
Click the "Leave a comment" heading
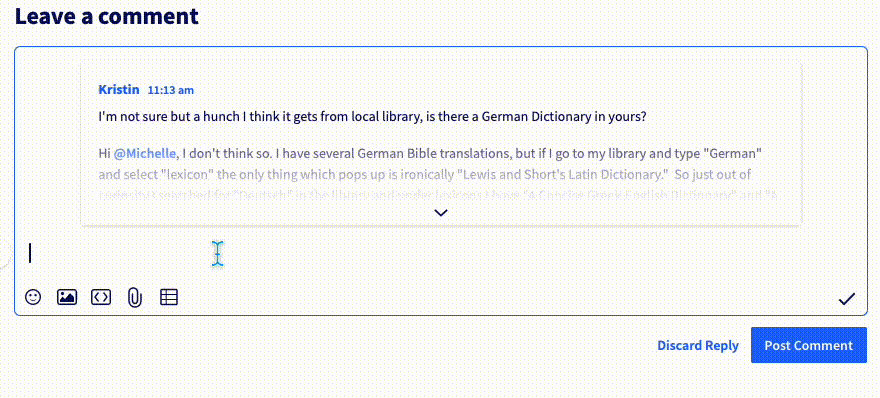pyautogui.click(x=107, y=16)
